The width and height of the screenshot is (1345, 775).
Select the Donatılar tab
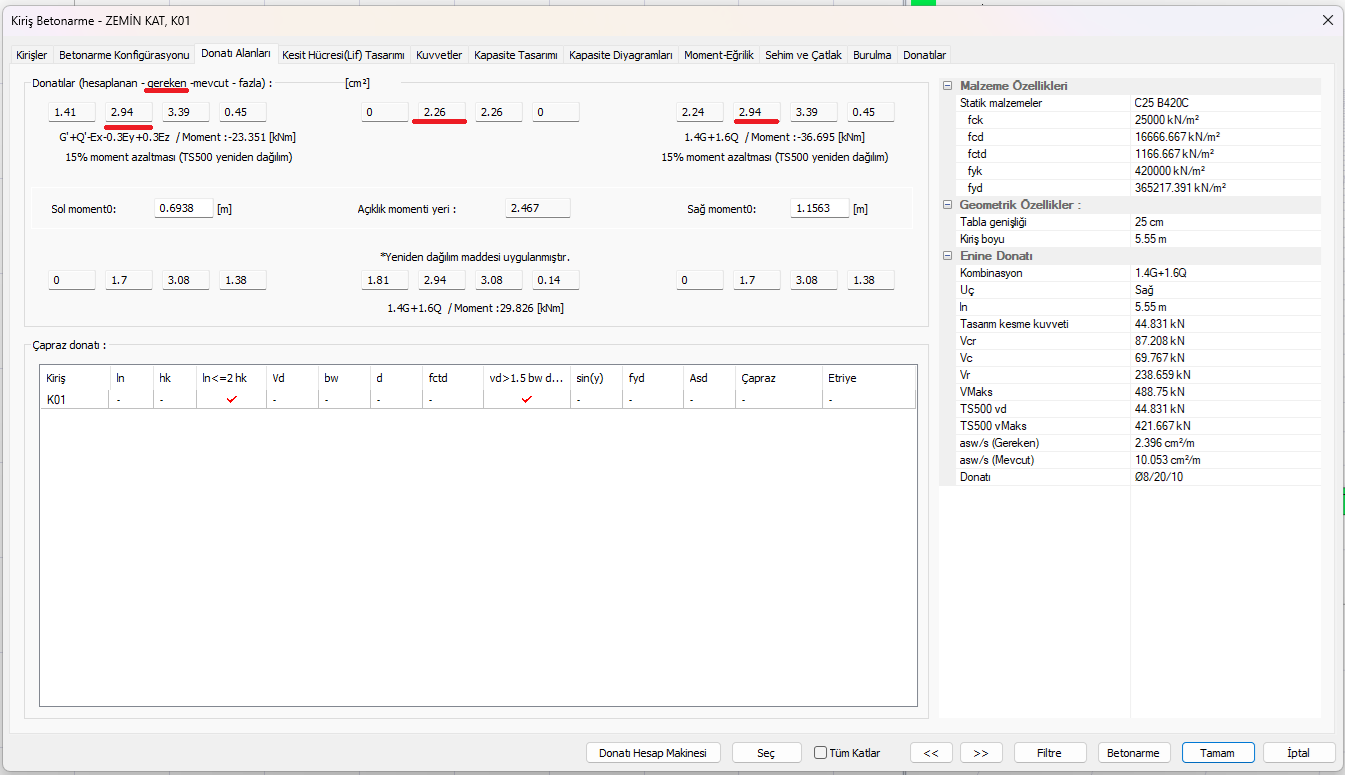925,55
